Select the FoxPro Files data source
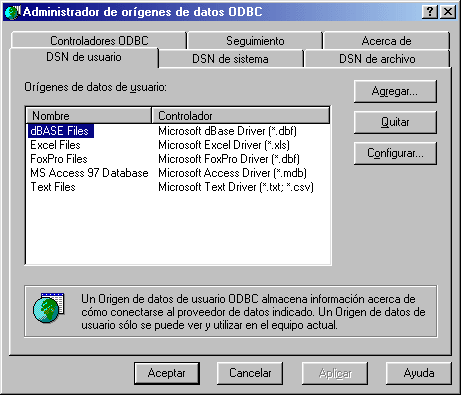The height and width of the screenshot is (395, 461). [x=59, y=159]
